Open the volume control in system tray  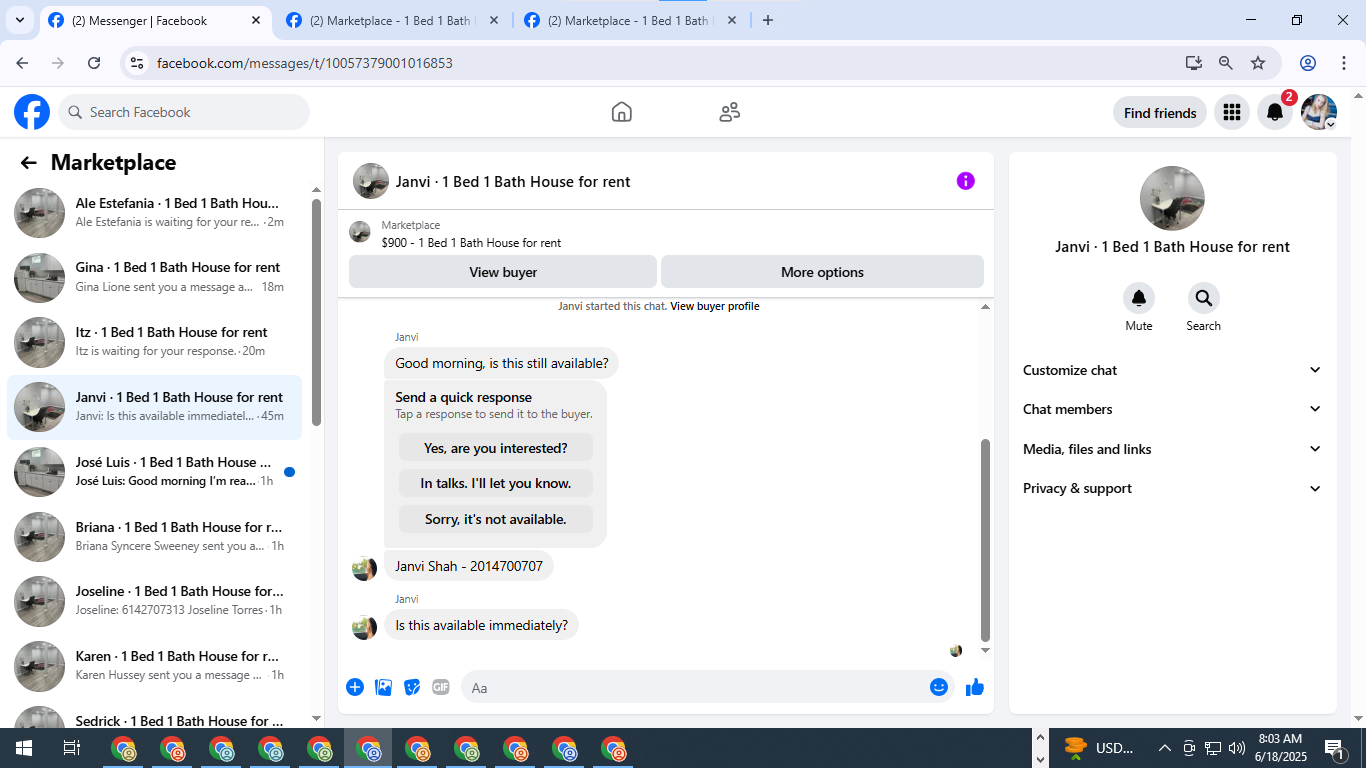(1237, 748)
